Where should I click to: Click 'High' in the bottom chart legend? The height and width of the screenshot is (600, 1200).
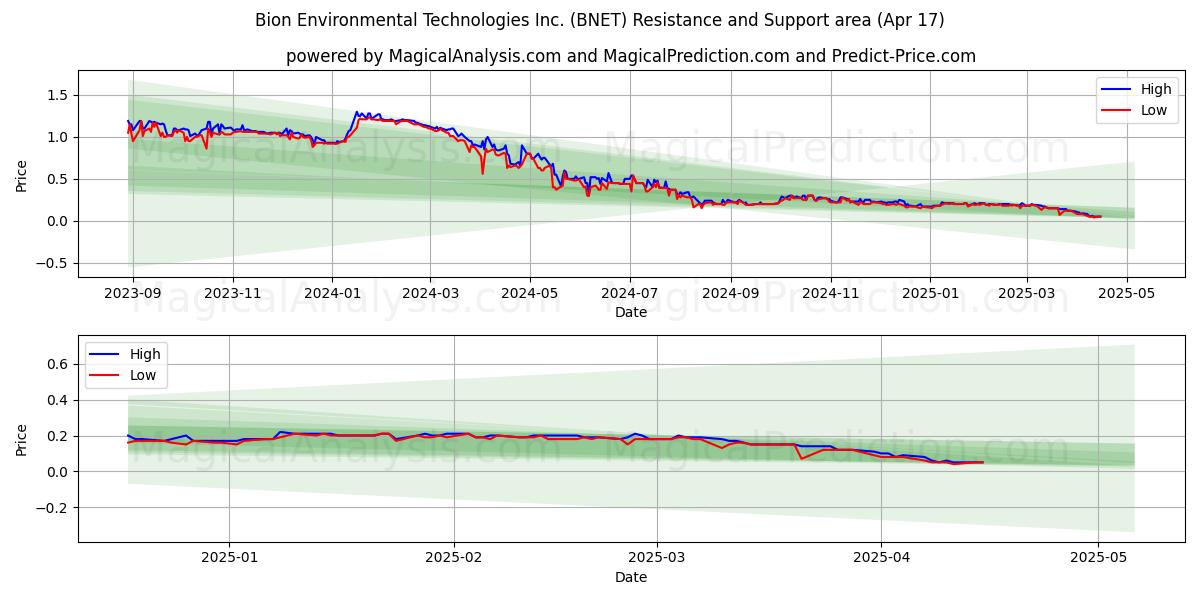(x=145, y=354)
